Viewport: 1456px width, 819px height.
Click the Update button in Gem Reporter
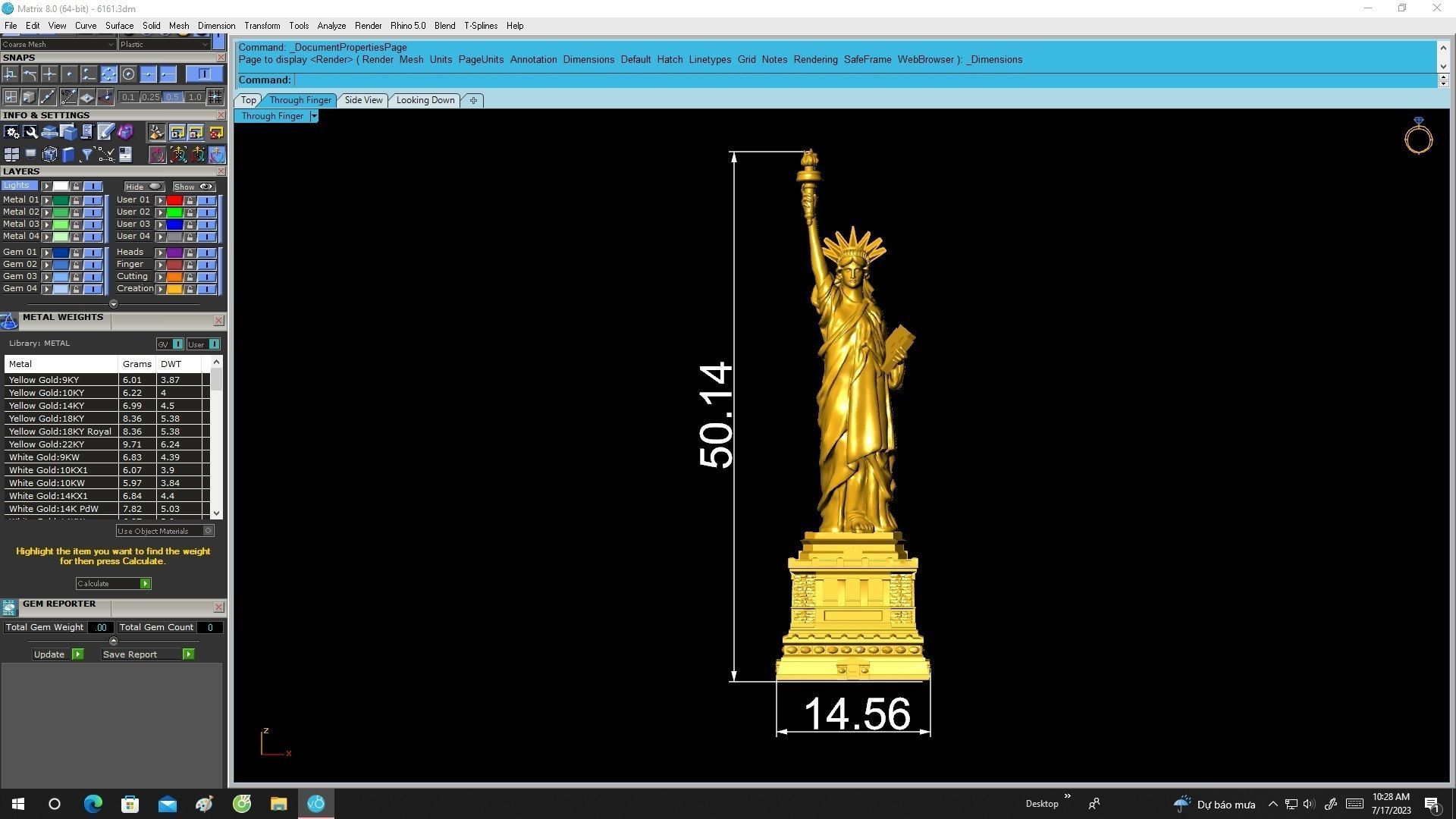(x=58, y=654)
